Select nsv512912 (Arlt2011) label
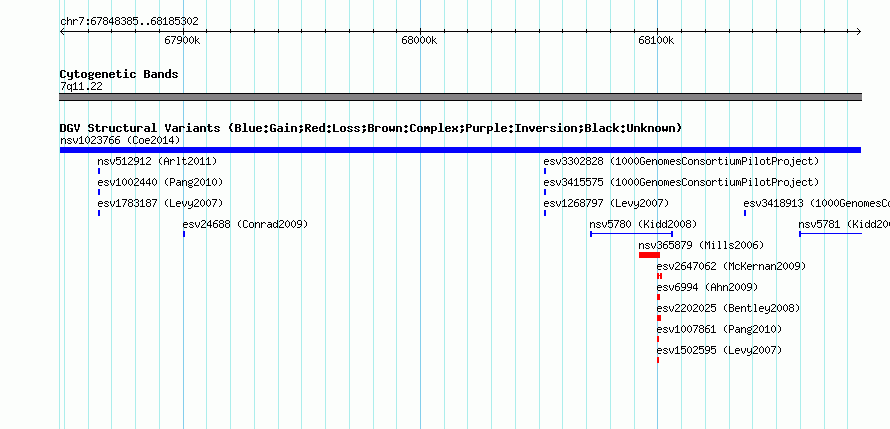 pos(157,161)
